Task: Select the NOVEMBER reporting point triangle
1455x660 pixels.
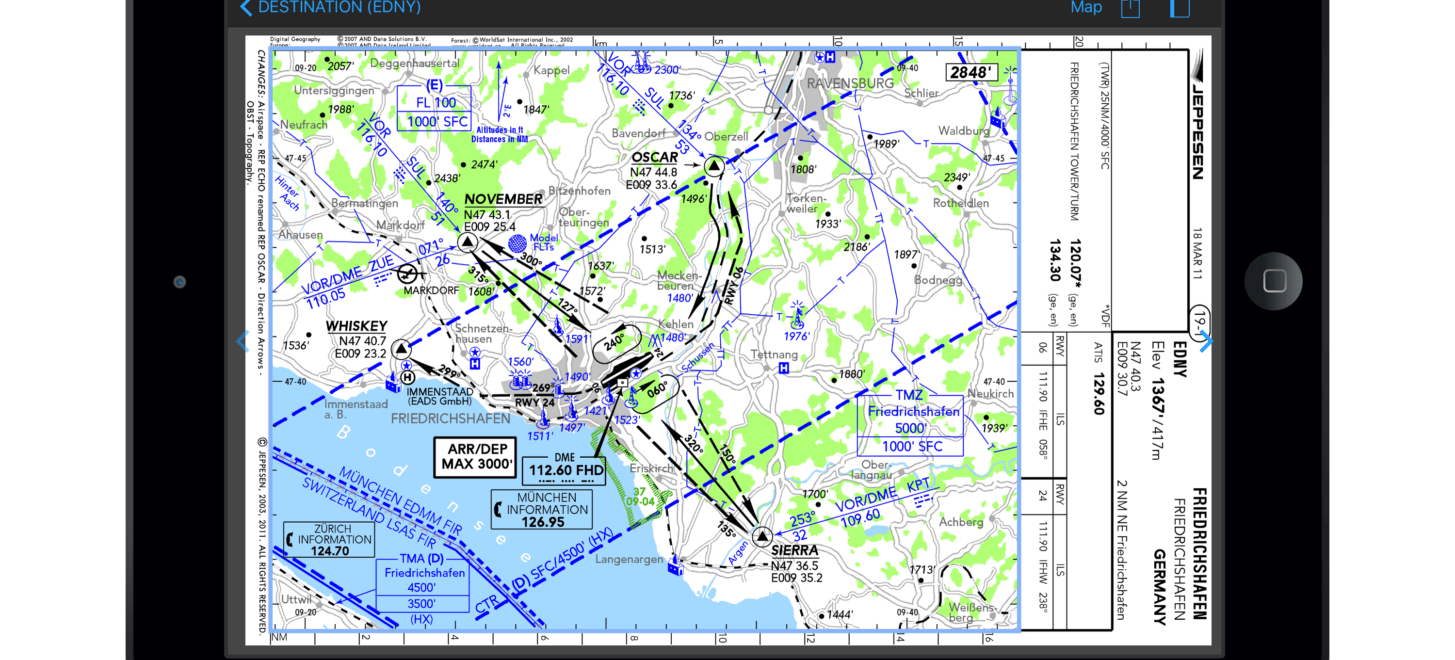Action: click(468, 242)
